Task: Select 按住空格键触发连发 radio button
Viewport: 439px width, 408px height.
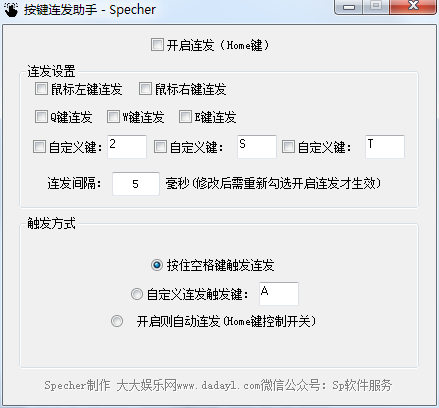Action: pos(157,265)
